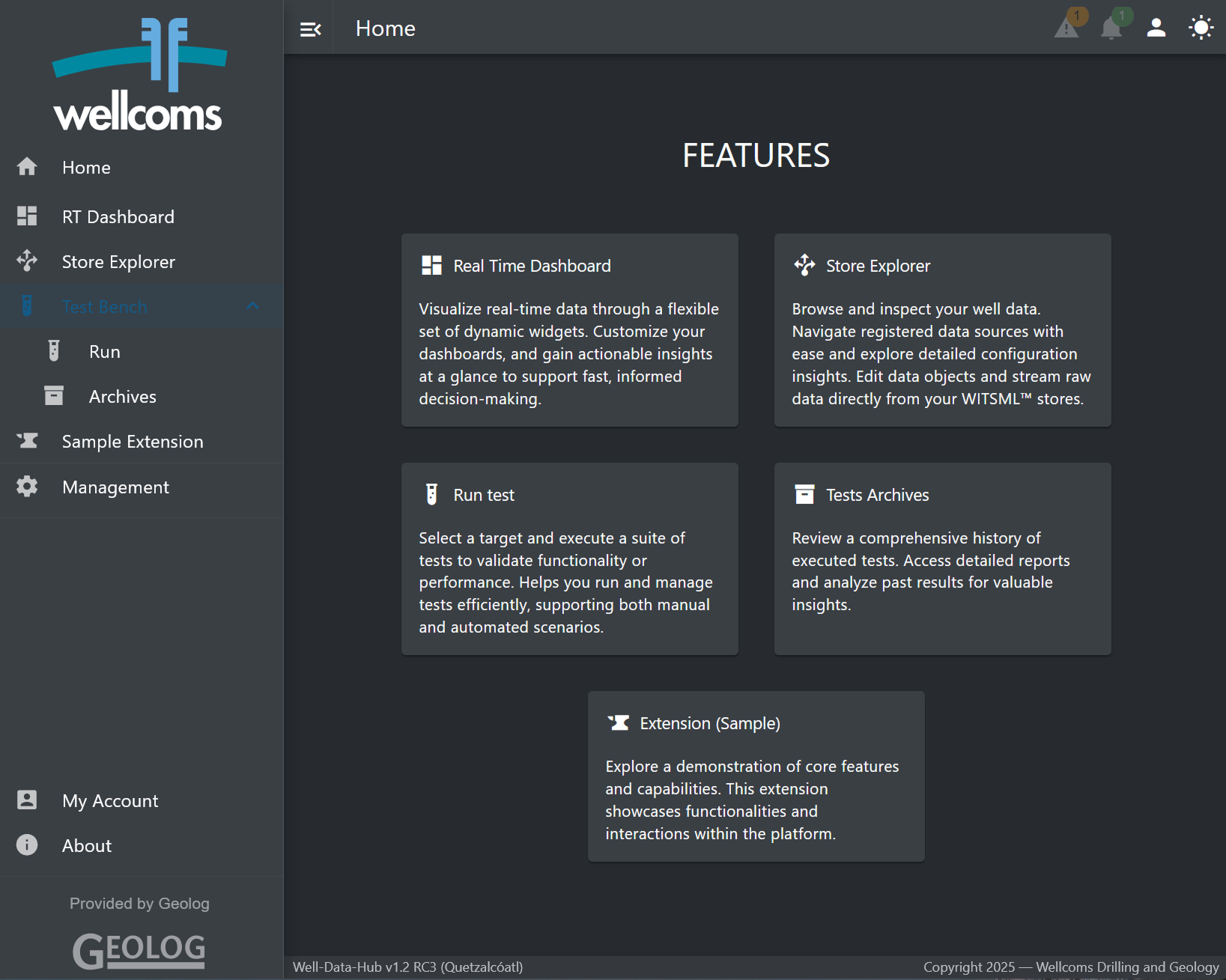Open Archives under Test Bench
The width and height of the screenshot is (1226, 980).
(122, 397)
